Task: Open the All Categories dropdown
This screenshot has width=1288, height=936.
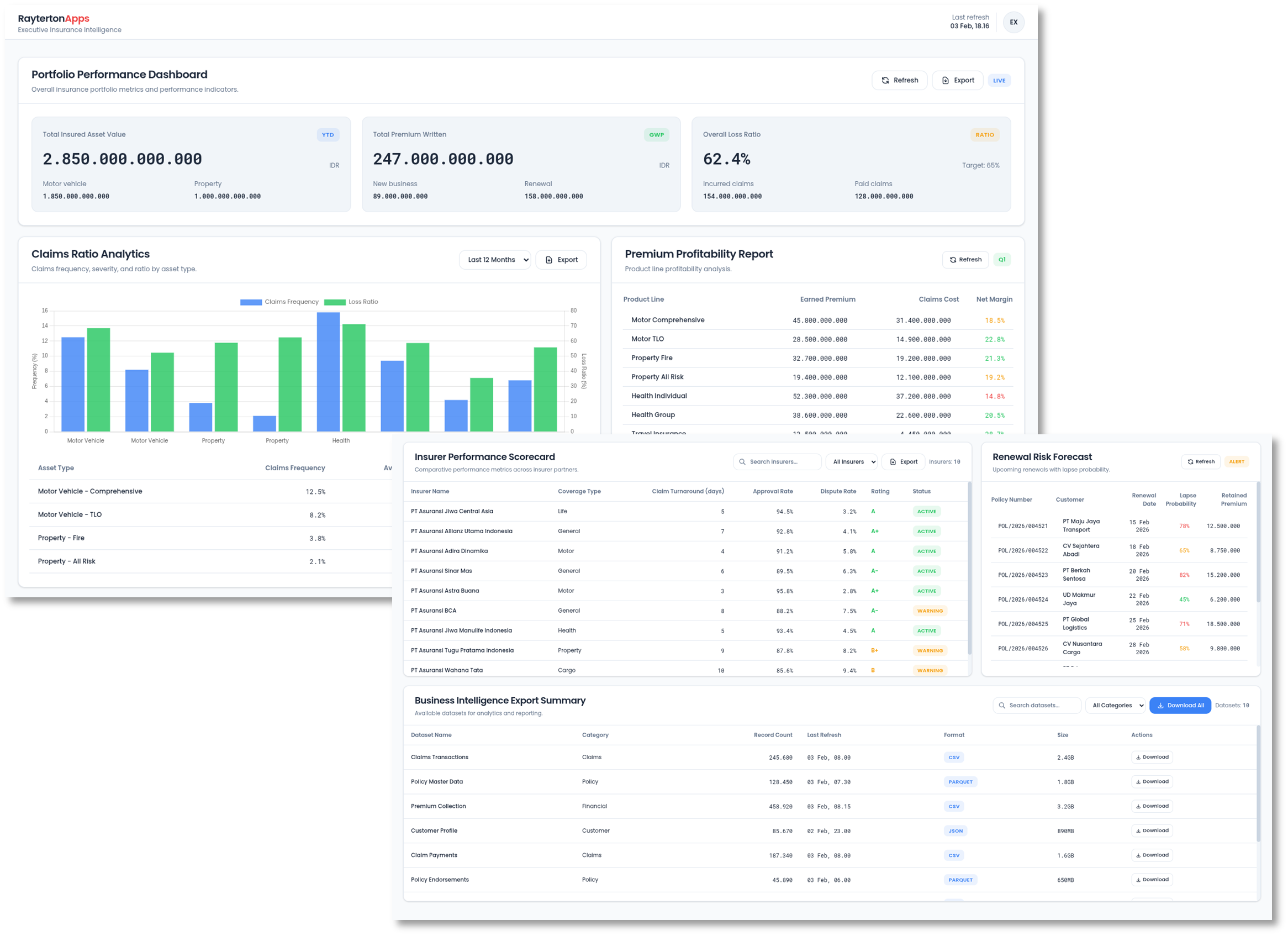Action: (1115, 705)
